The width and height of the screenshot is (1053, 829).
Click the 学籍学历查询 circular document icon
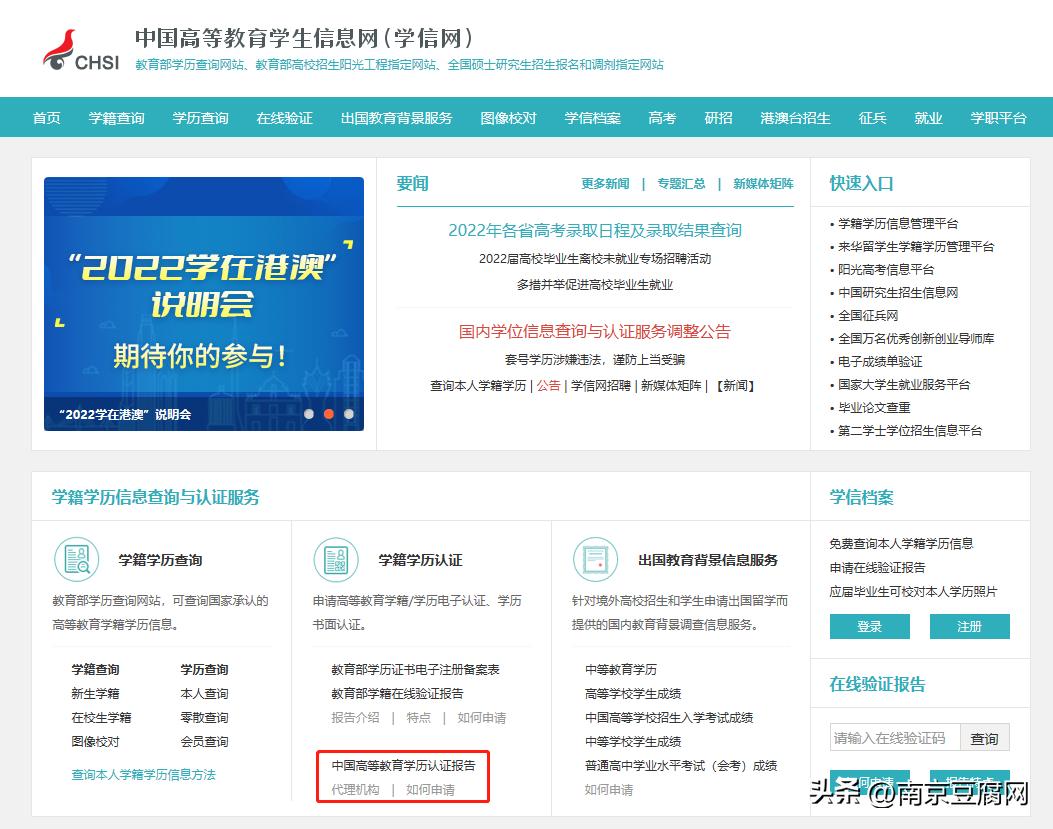(77, 561)
